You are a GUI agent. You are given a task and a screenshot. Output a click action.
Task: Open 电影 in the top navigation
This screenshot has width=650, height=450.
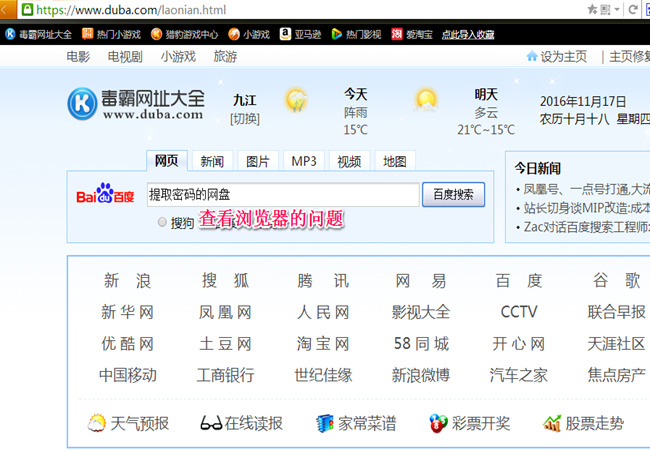(78, 56)
